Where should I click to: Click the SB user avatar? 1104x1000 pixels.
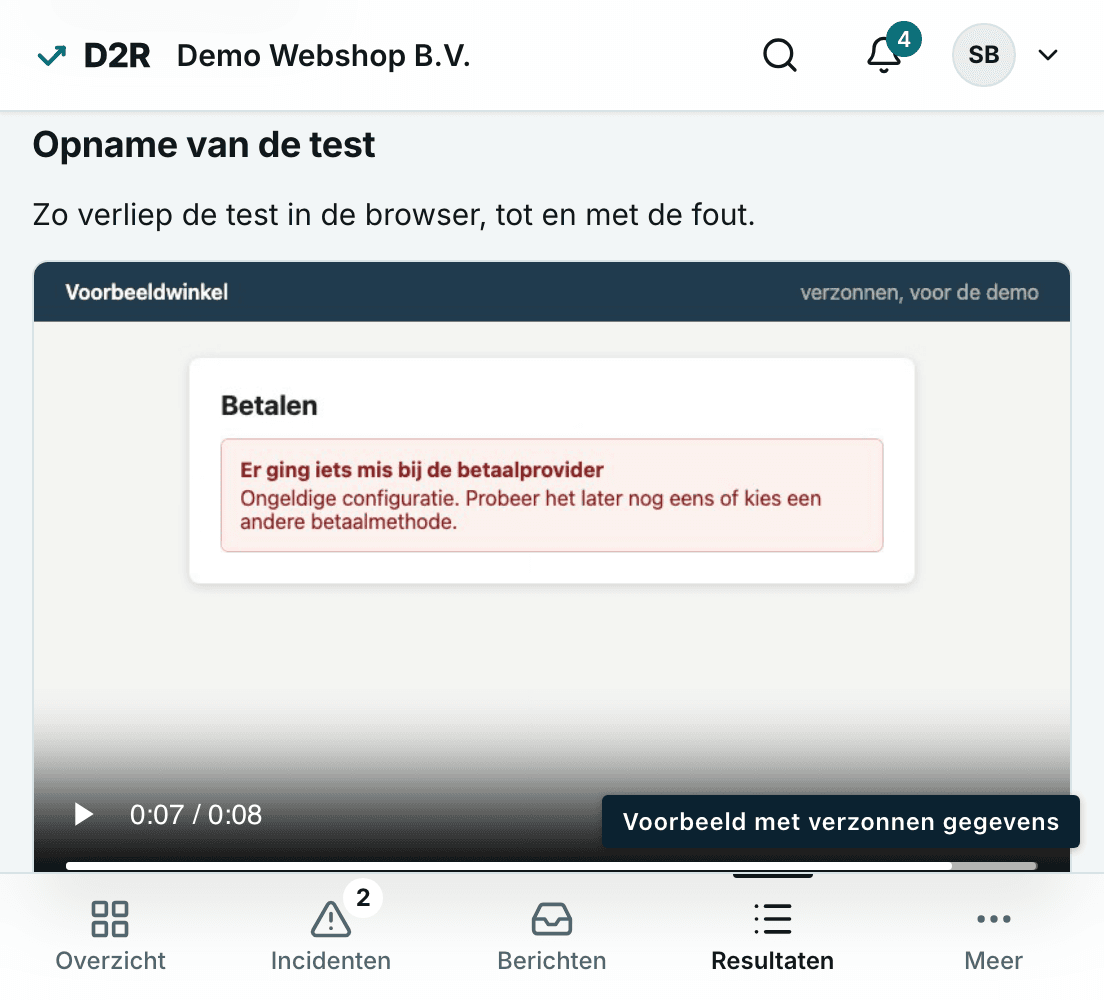pos(983,55)
